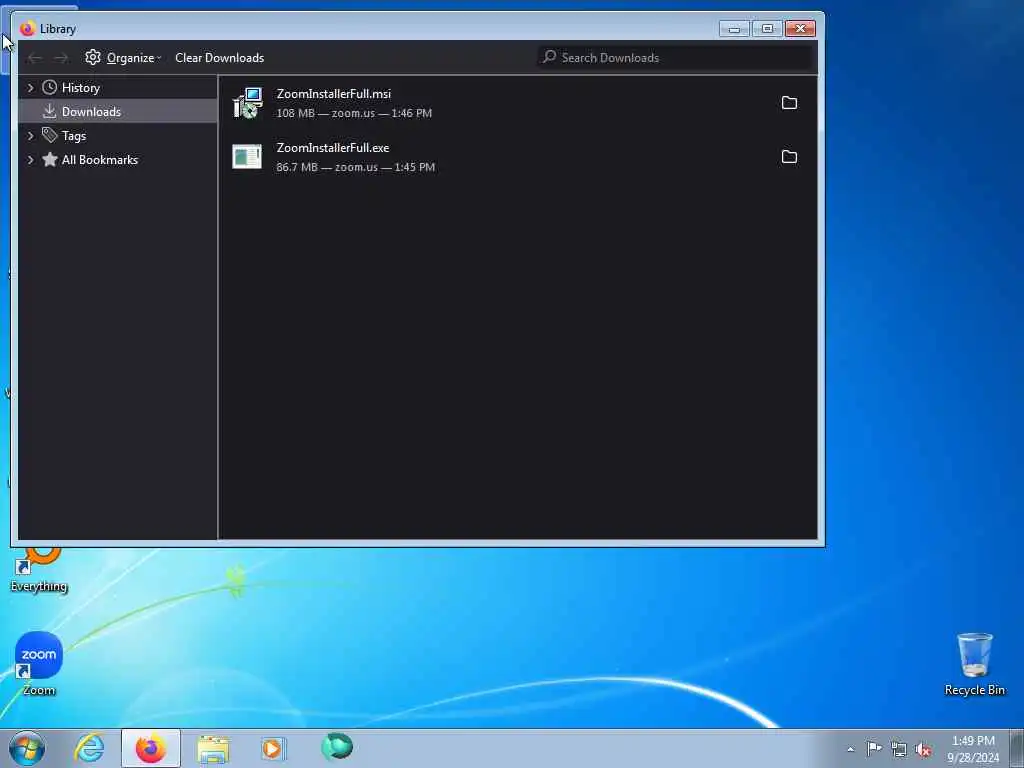Open Windows Media Player from taskbar
1024x768 pixels.
[274, 748]
